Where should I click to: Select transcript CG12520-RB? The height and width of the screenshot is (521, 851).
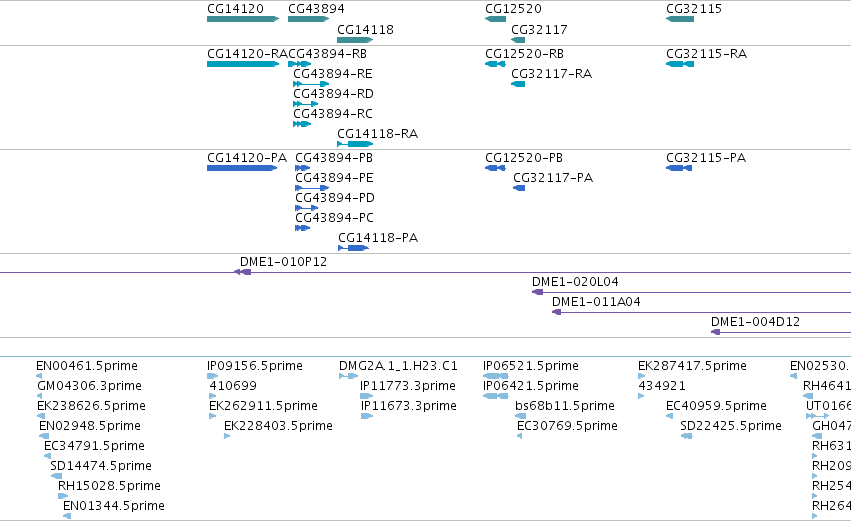(x=496, y=64)
